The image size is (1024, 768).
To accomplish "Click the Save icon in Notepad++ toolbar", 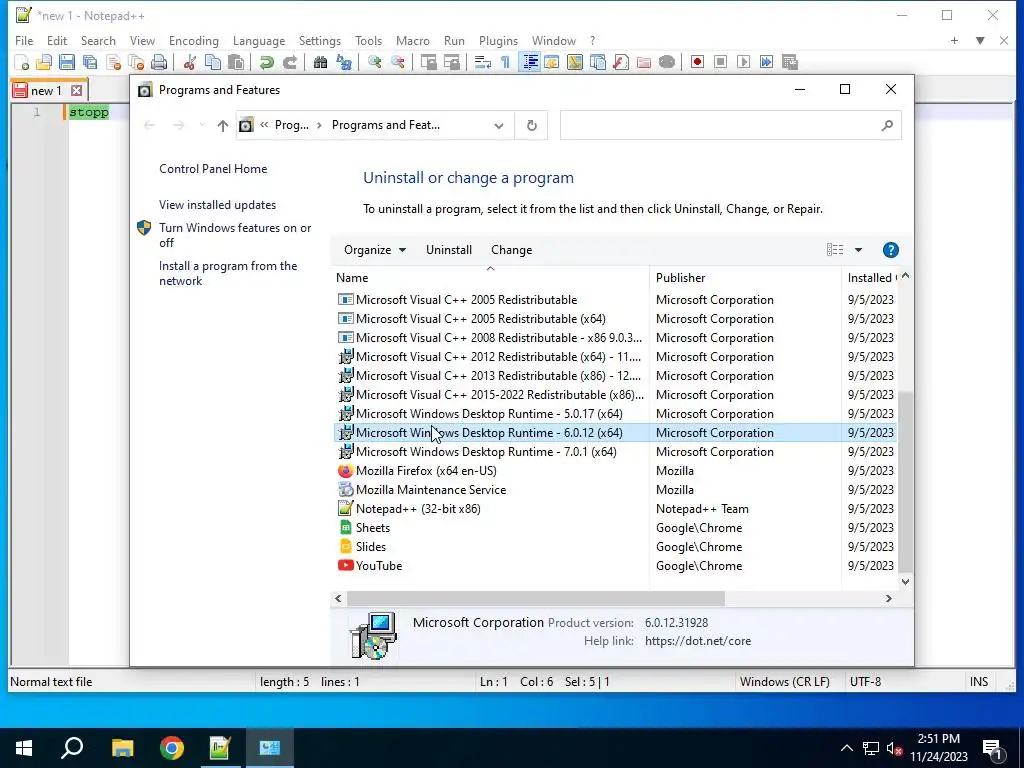I will pos(67,63).
